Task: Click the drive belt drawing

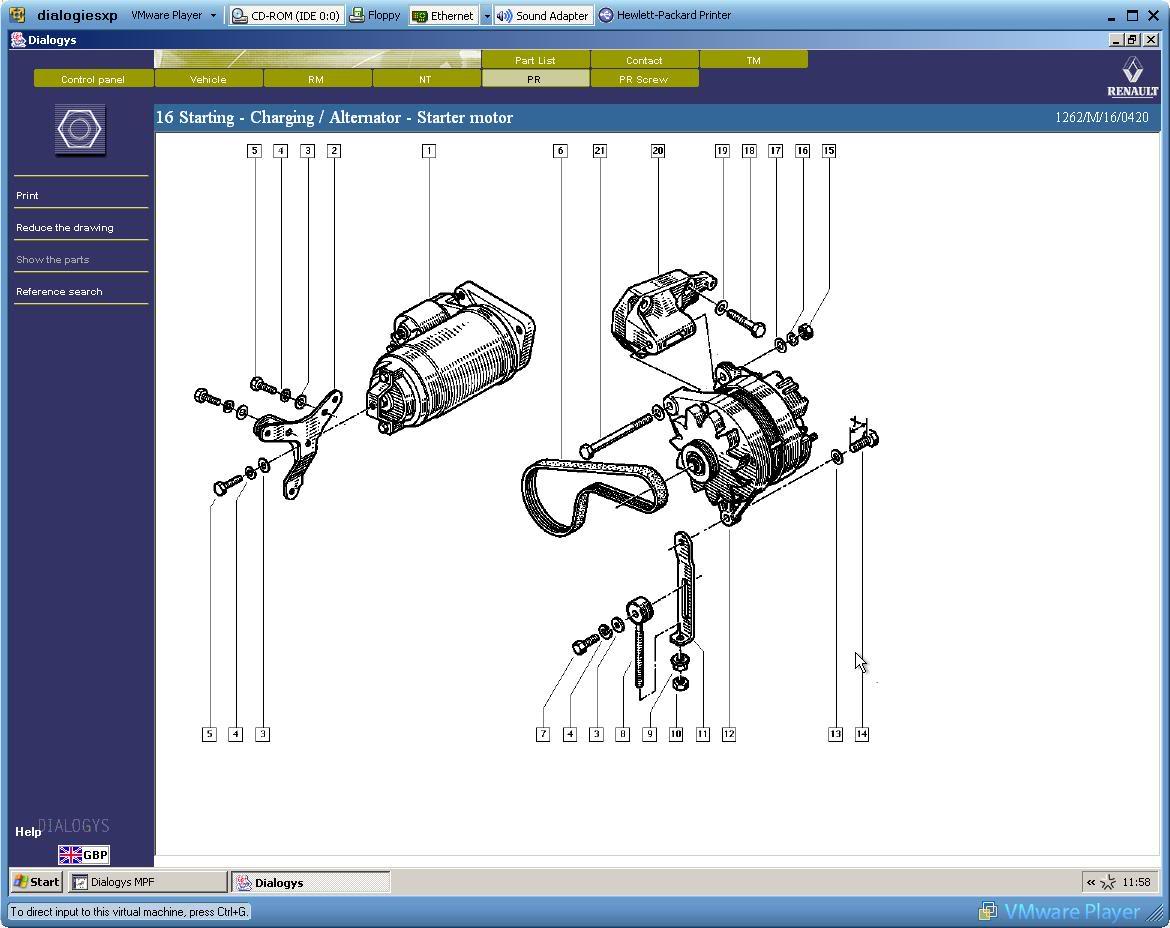Action: 594,497
